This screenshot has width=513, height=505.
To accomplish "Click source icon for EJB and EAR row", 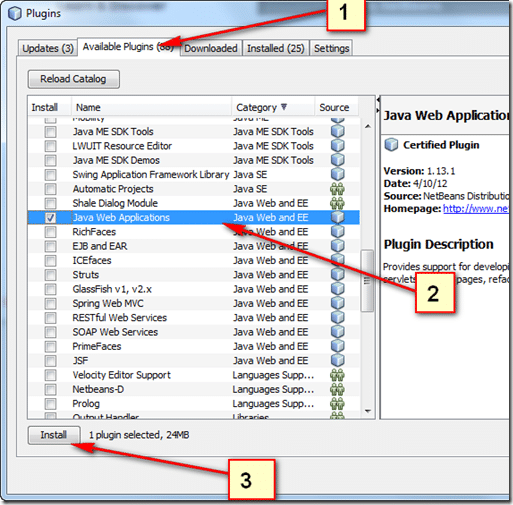I will (x=337, y=246).
